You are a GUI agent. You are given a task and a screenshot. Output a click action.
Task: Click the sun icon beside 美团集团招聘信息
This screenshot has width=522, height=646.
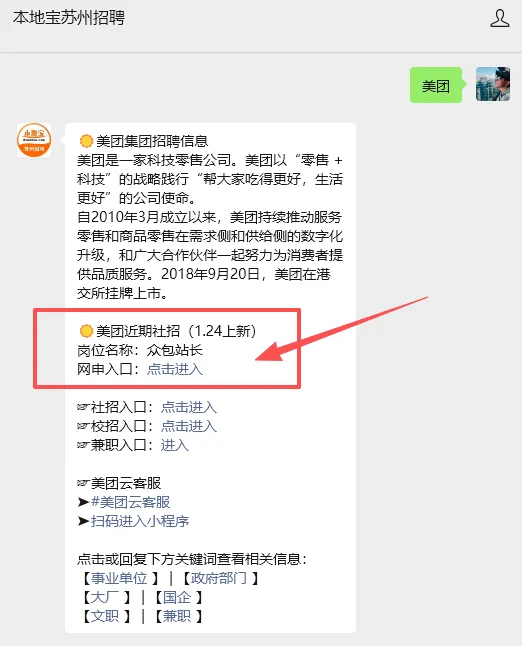click(86, 141)
